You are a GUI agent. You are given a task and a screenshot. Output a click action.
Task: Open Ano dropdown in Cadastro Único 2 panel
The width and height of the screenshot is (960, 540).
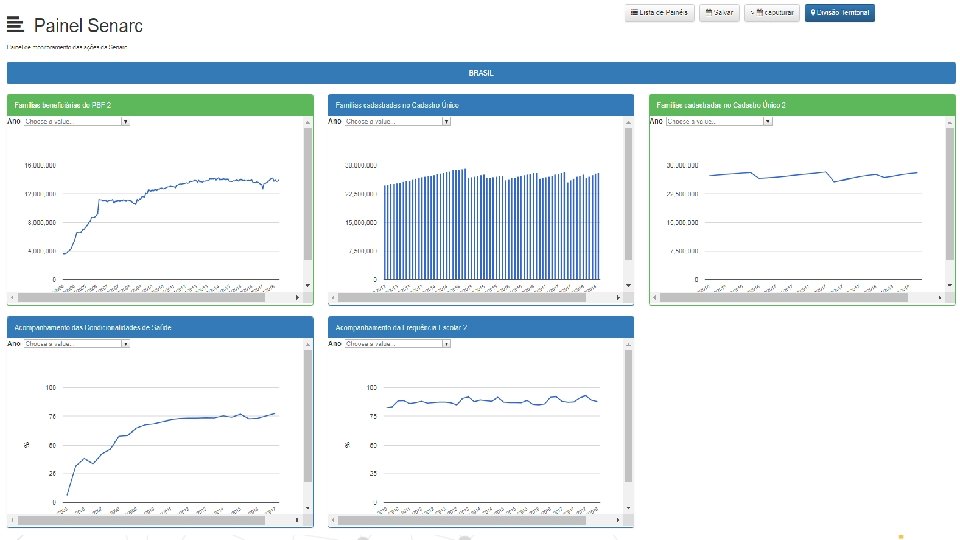point(719,121)
